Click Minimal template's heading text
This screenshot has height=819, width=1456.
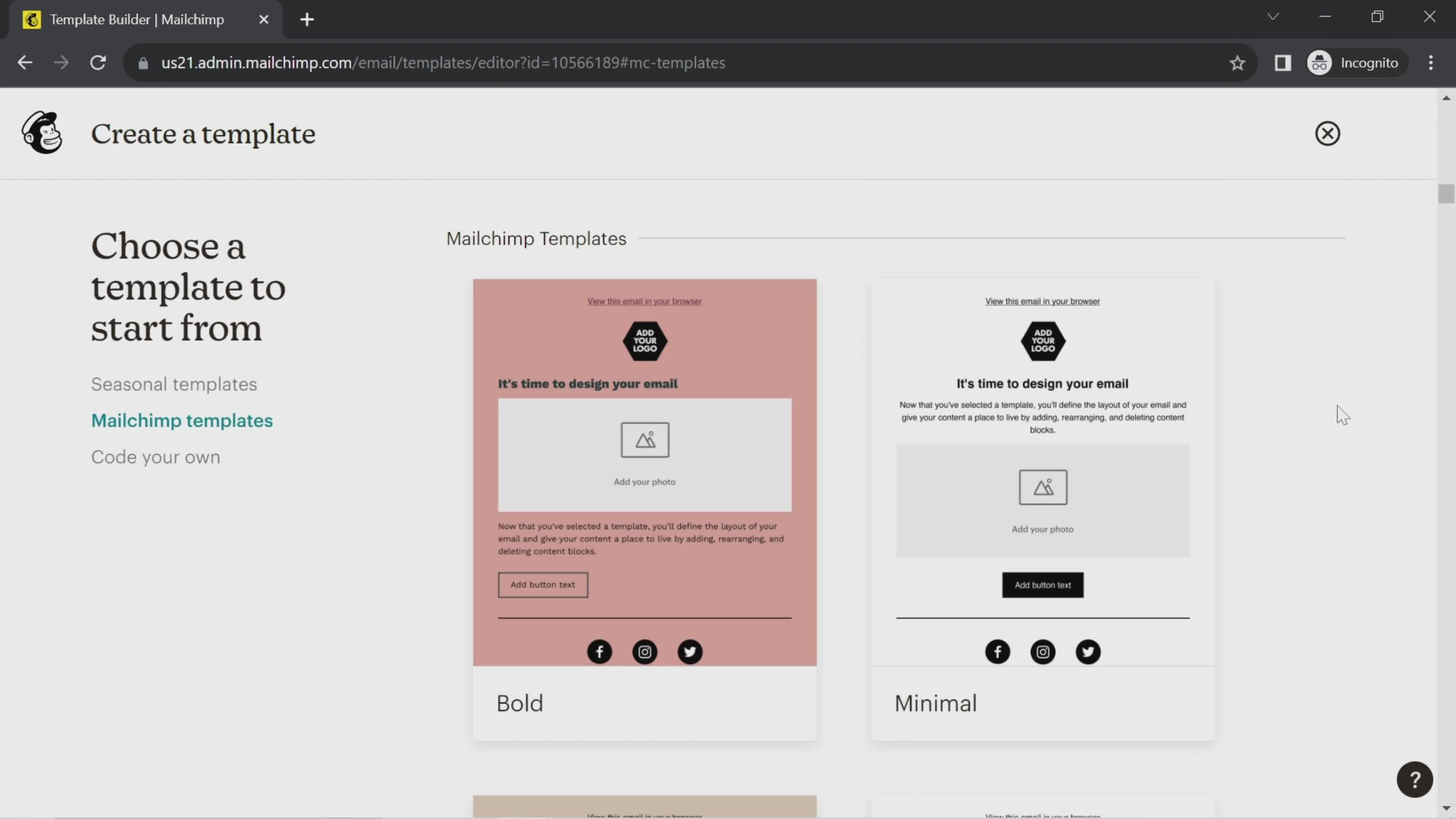click(1042, 384)
